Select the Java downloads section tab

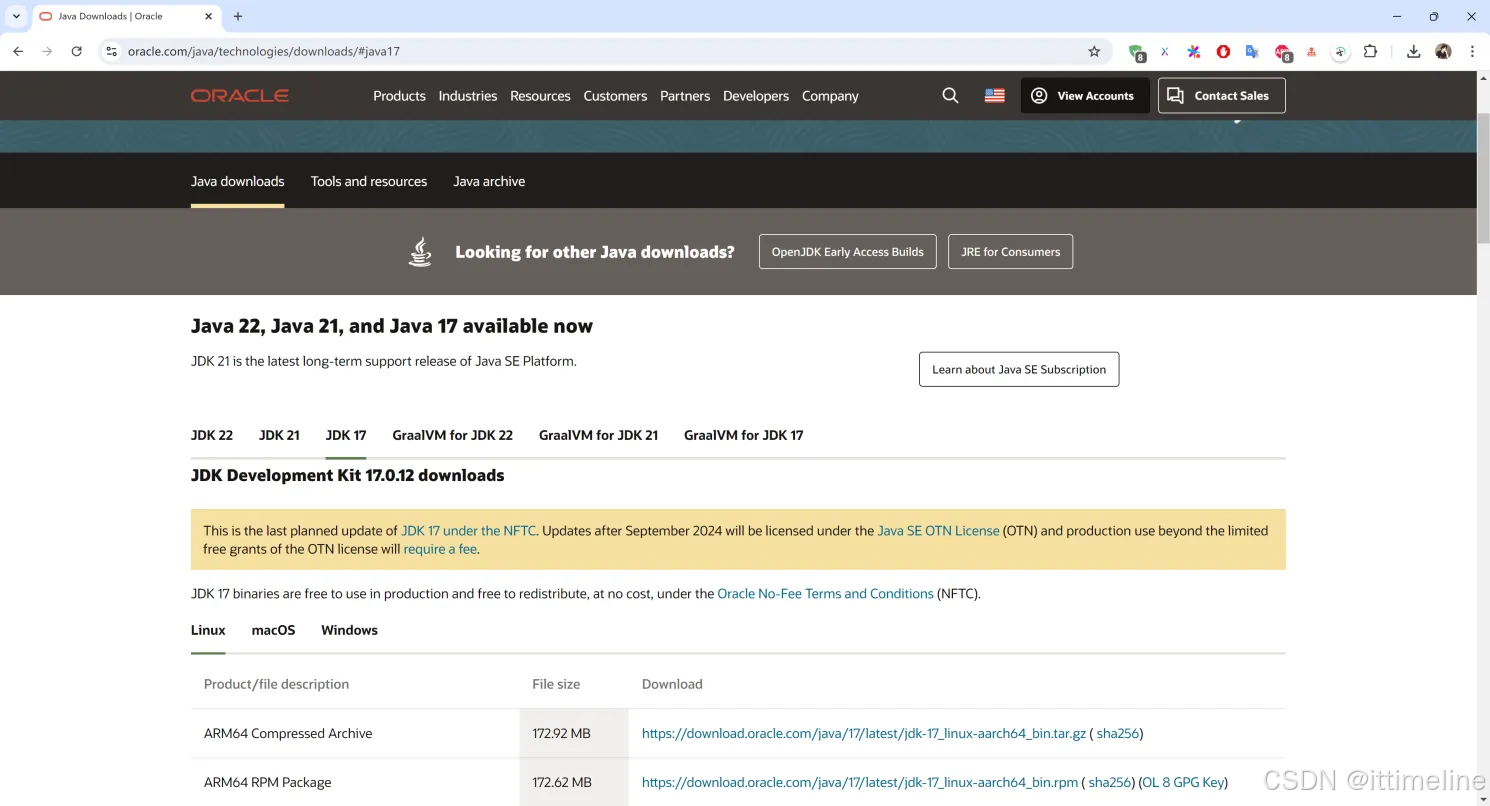coord(238,181)
